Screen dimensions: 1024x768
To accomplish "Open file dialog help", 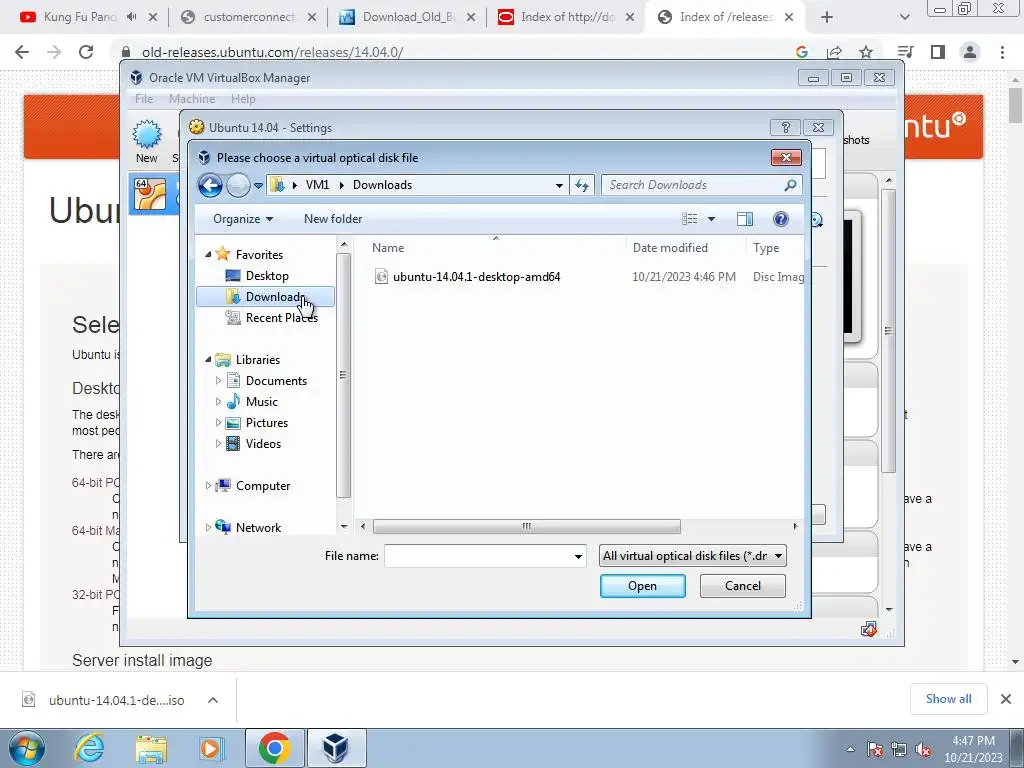I will pos(780,219).
